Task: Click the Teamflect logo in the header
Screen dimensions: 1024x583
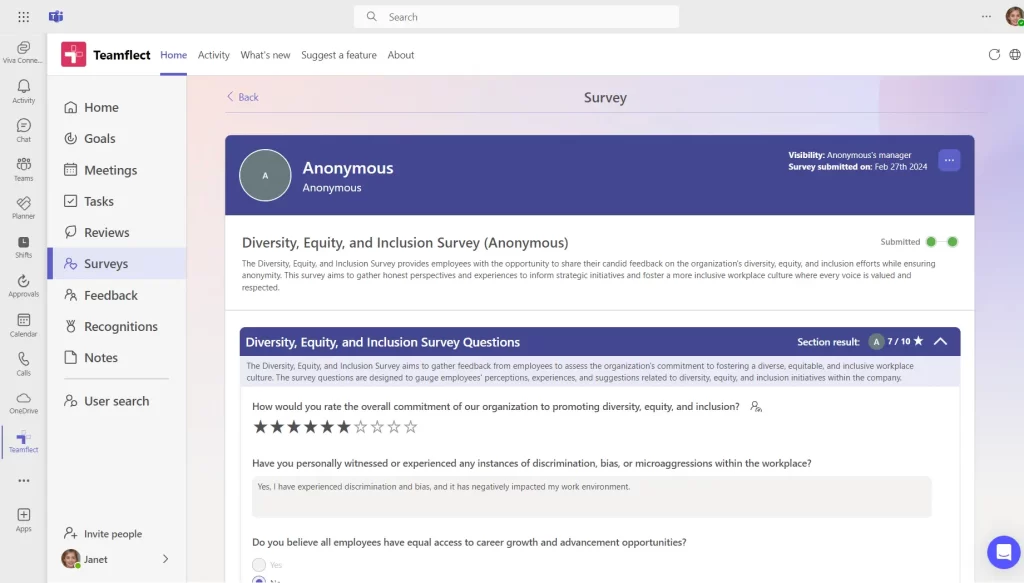Action: pos(73,55)
